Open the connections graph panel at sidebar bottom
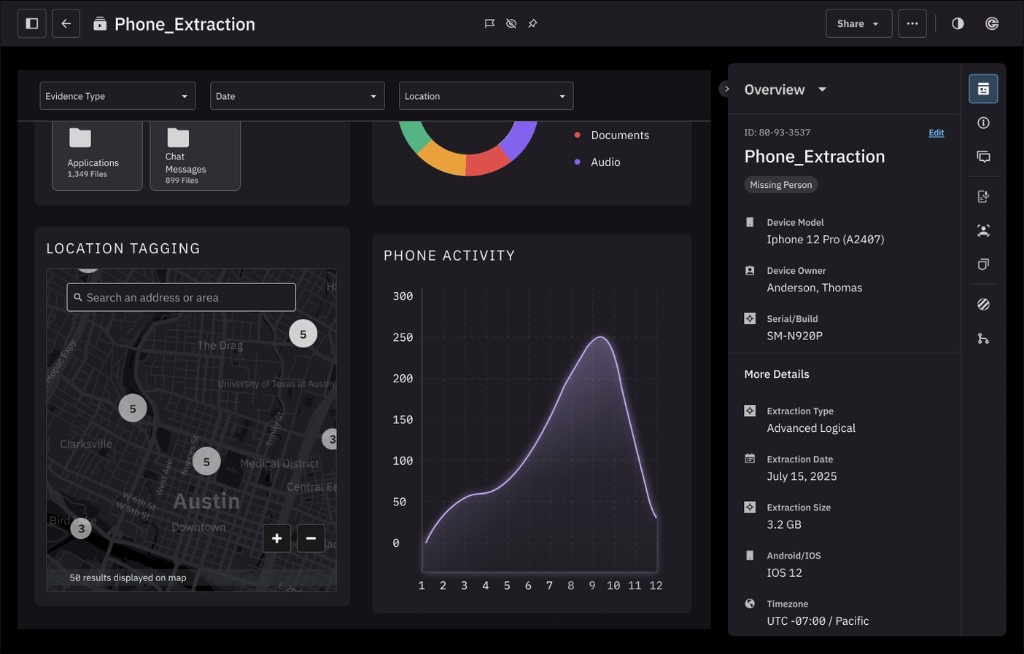Screen dimensions: 1024x654 [983, 338]
